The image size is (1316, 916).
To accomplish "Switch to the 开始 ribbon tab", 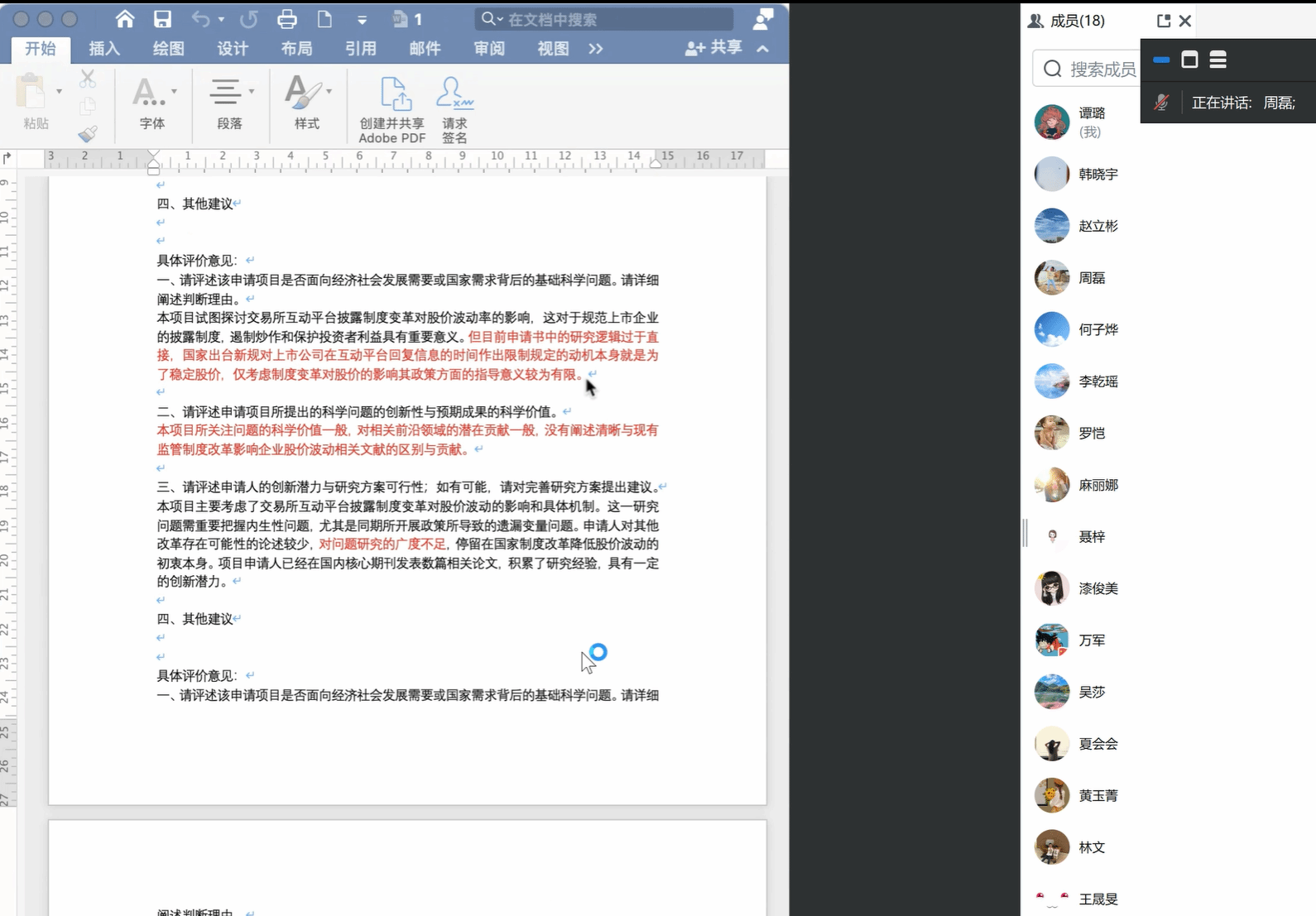I will tap(41, 49).
